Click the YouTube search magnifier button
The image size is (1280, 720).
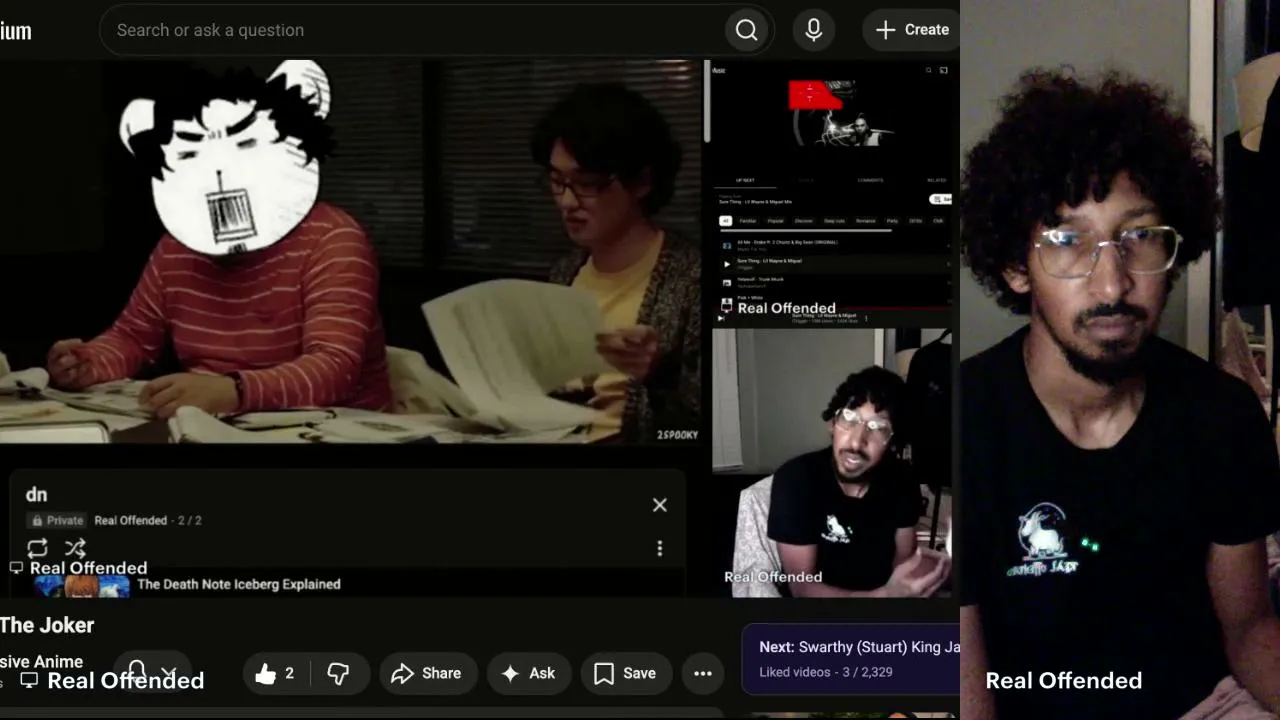[x=747, y=30]
